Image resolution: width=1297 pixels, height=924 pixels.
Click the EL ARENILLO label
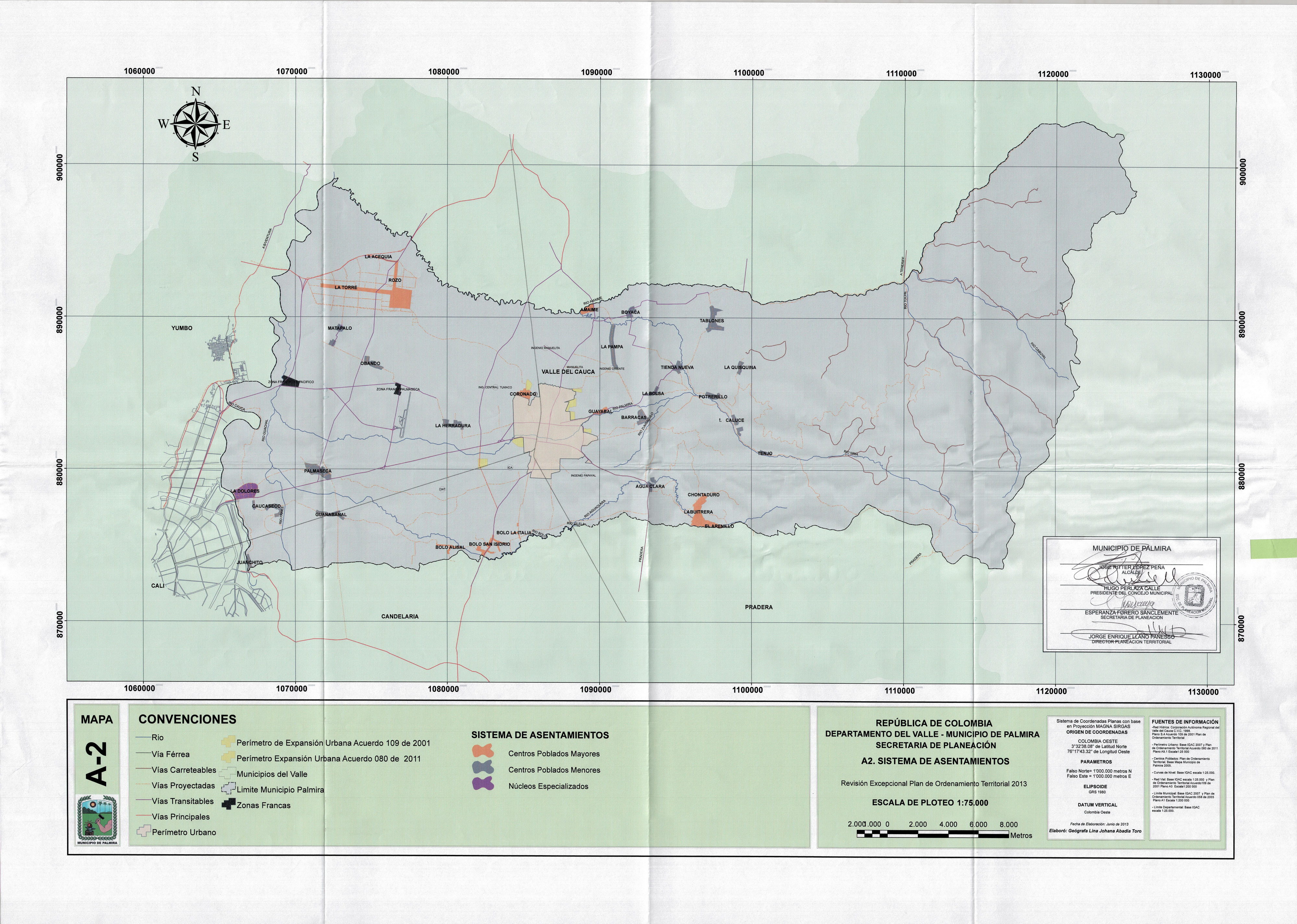719,526
